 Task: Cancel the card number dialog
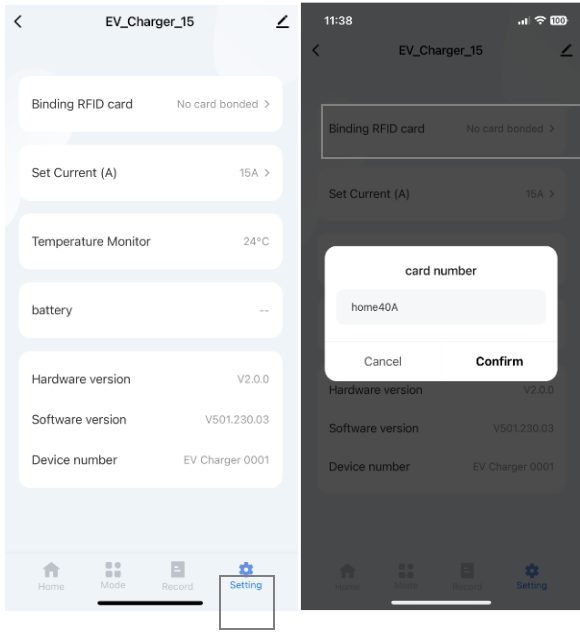coord(383,361)
